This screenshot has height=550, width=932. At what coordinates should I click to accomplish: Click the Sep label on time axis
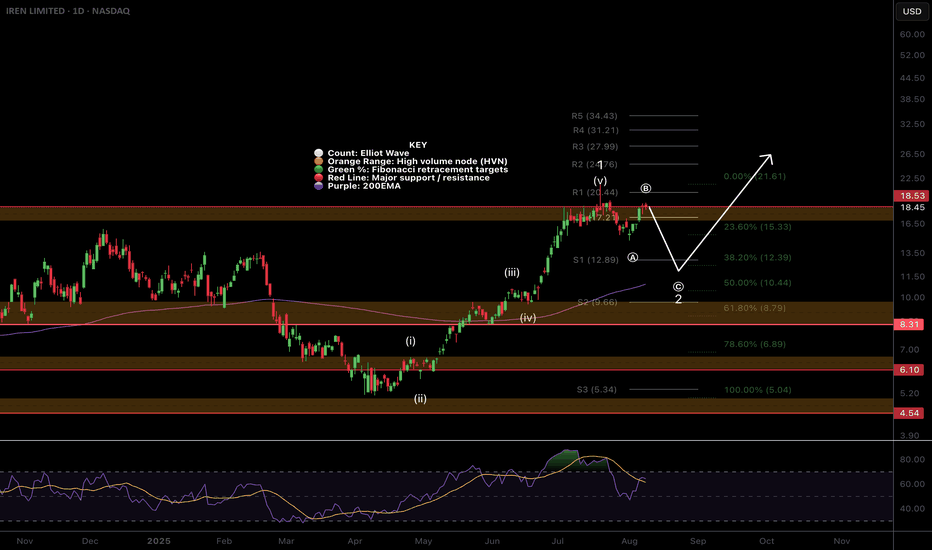pyautogui.click(x=698, y=541)
